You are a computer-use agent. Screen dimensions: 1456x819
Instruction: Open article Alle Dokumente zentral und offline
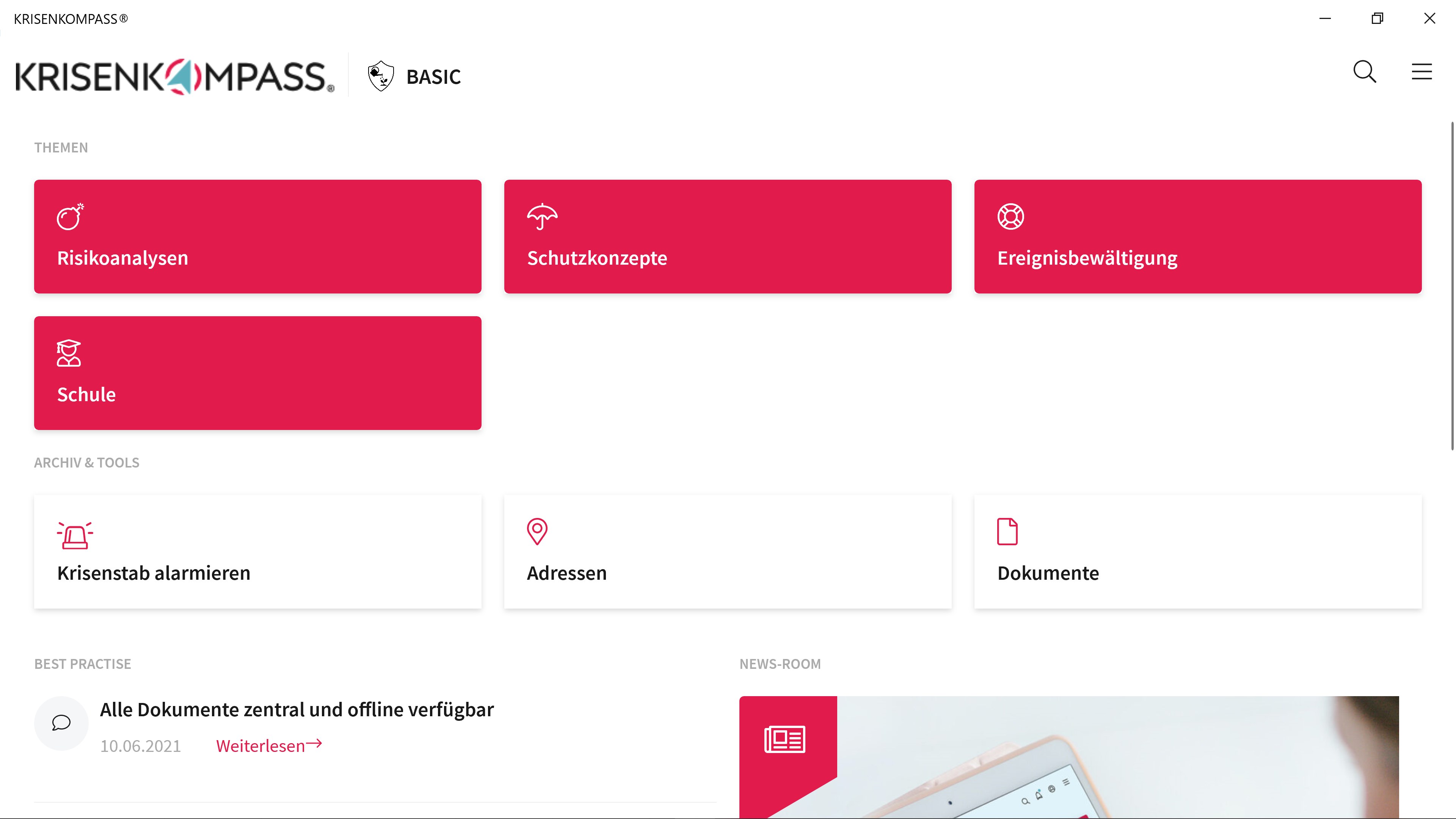point(296,709)
